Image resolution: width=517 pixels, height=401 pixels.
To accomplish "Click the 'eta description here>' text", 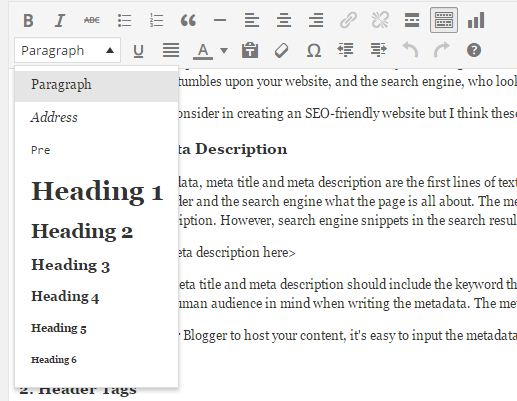I will point(237,252).
